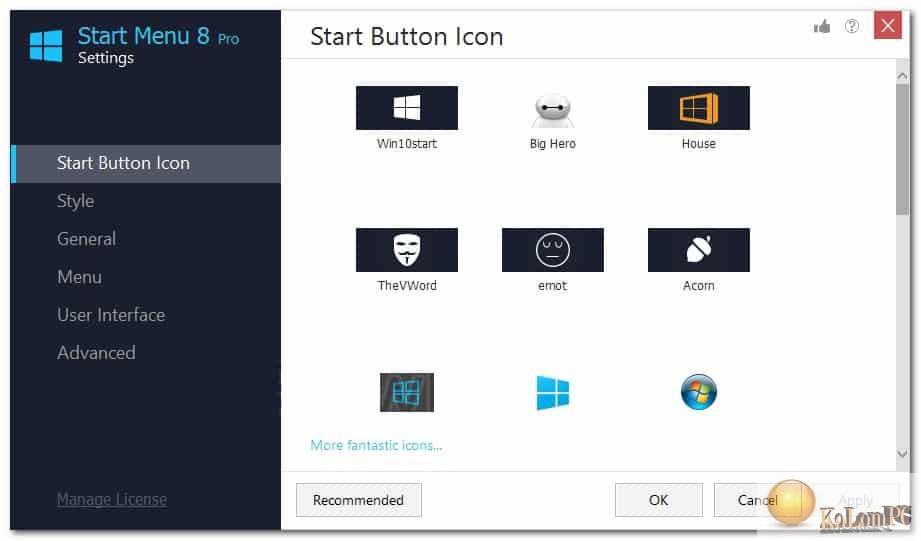Open the Style settings section
Image resolution: width=921 pixels, height=541 pixels.
pos(75,201)
